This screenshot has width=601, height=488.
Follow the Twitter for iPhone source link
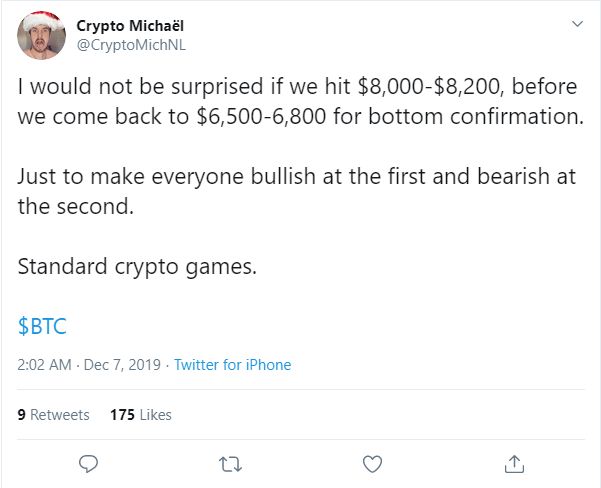(x=232, y=365)
